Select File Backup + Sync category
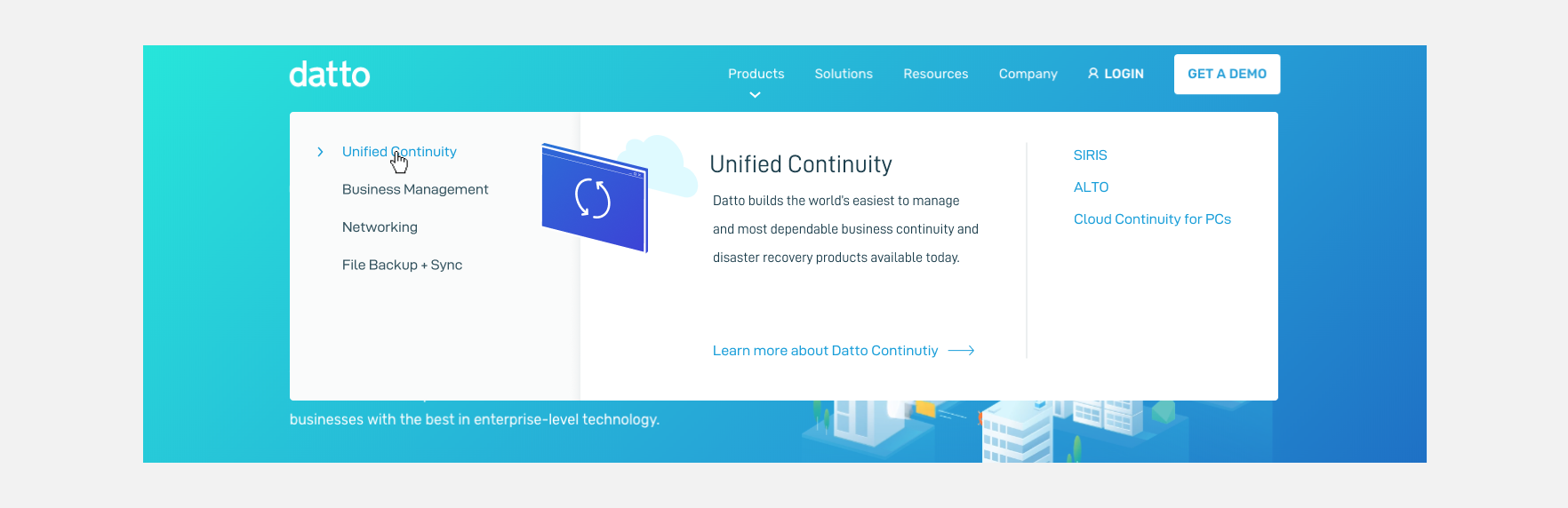 click(402, 265)
